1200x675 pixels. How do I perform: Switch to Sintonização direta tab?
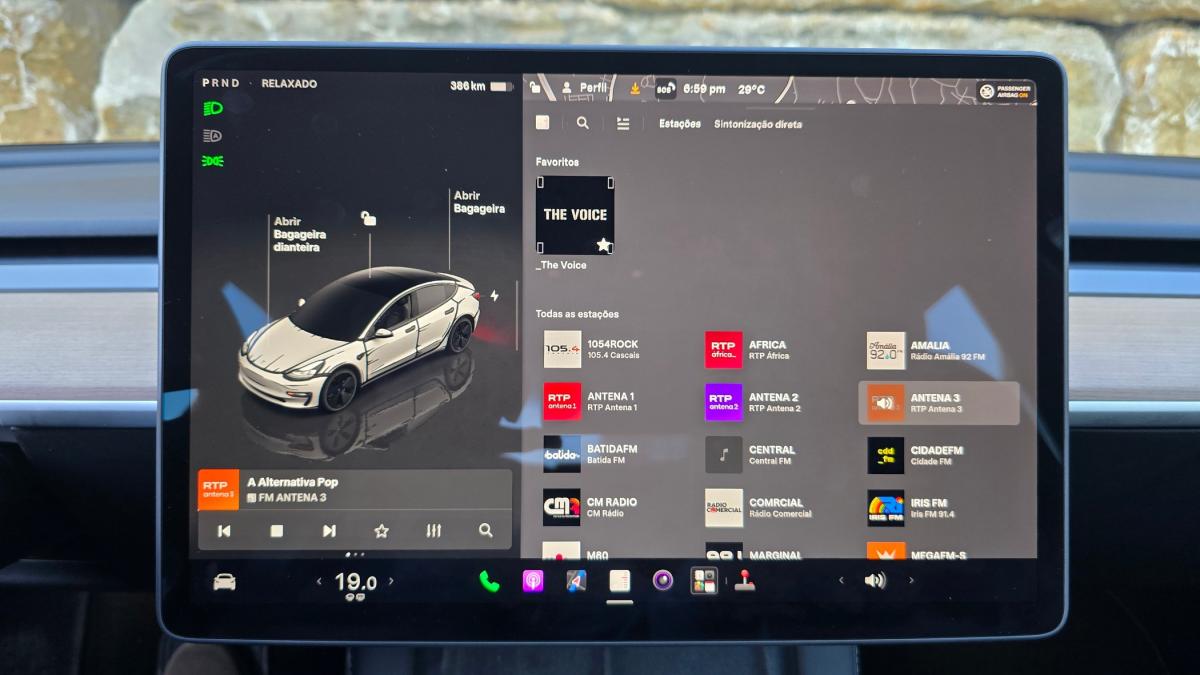click(x=758, y=124)
